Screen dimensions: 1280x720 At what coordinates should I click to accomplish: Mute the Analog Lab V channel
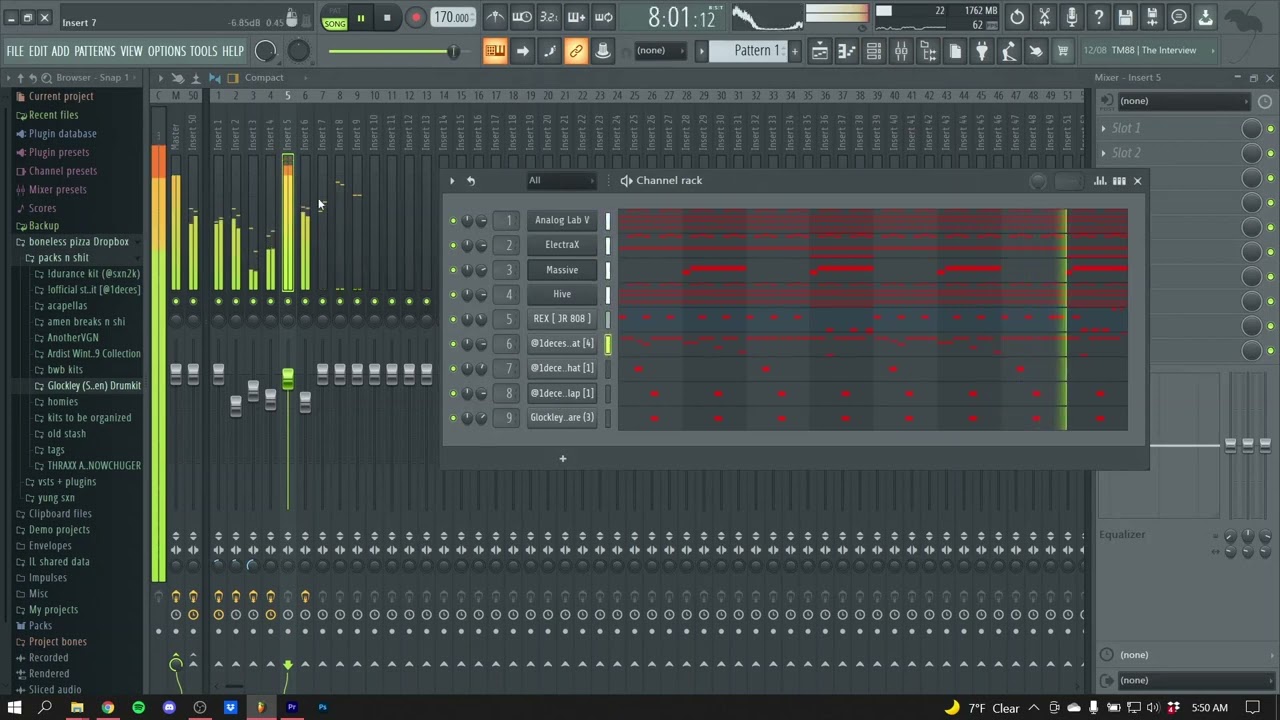click(x=453, y=220)
